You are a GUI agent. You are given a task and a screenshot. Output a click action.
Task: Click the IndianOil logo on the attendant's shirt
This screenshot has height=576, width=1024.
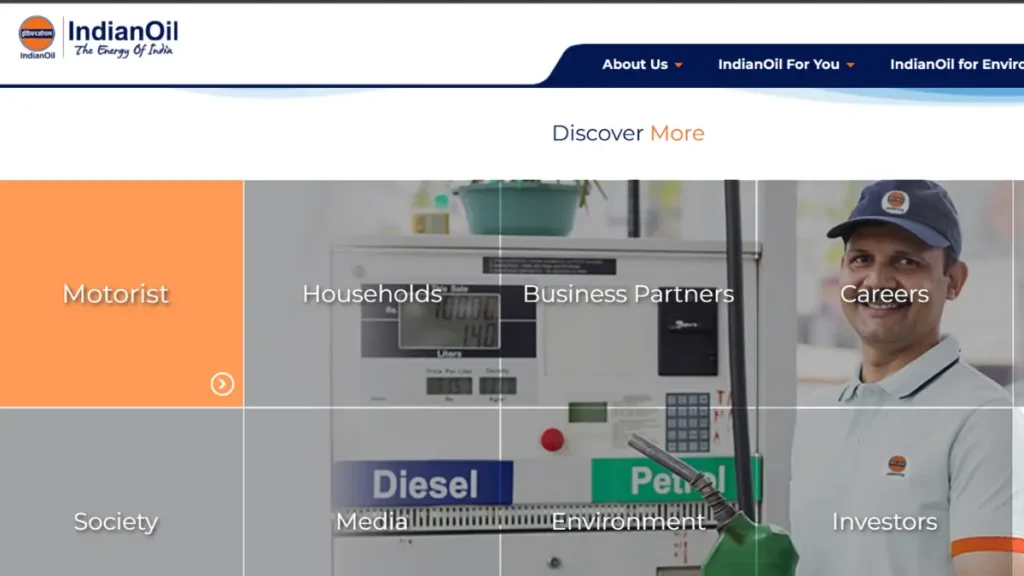(x=897, y=465)
